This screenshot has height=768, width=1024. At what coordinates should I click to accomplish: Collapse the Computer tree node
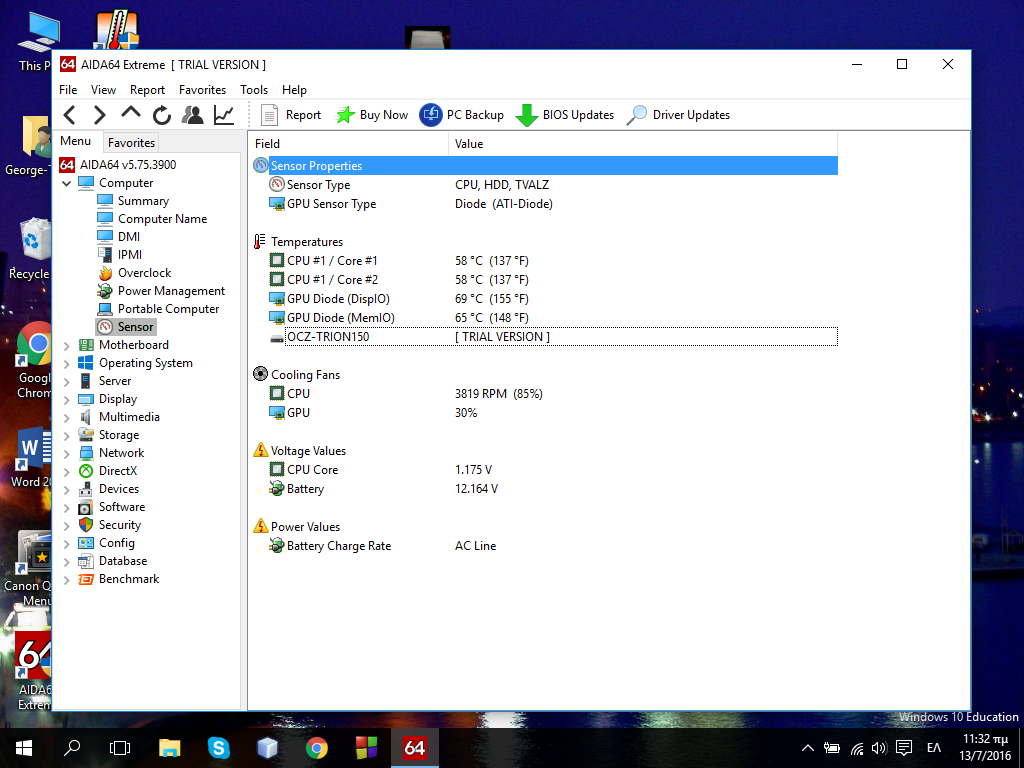(x=66, y=184)
